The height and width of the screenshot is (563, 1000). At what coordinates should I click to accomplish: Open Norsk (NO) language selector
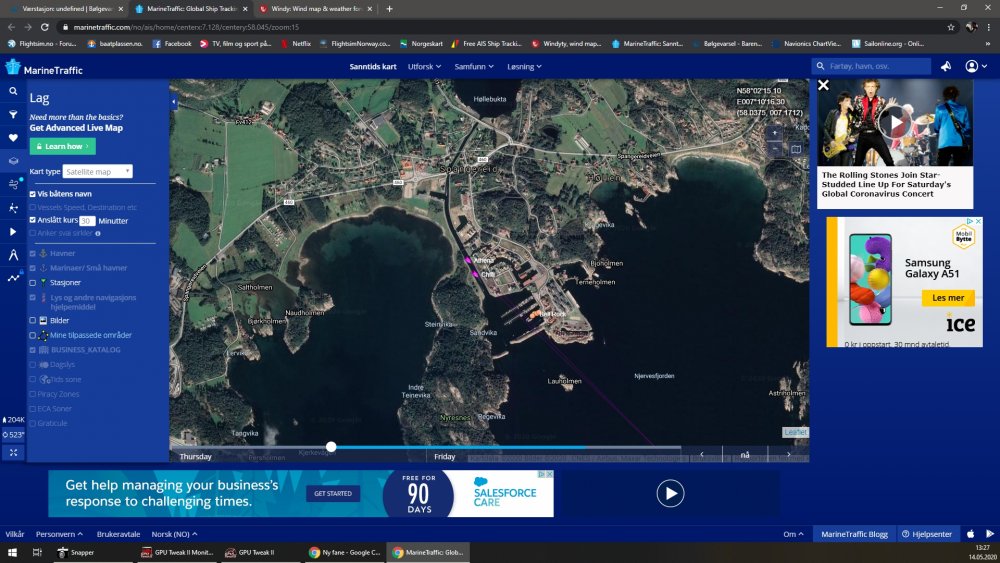coord(174,534)
